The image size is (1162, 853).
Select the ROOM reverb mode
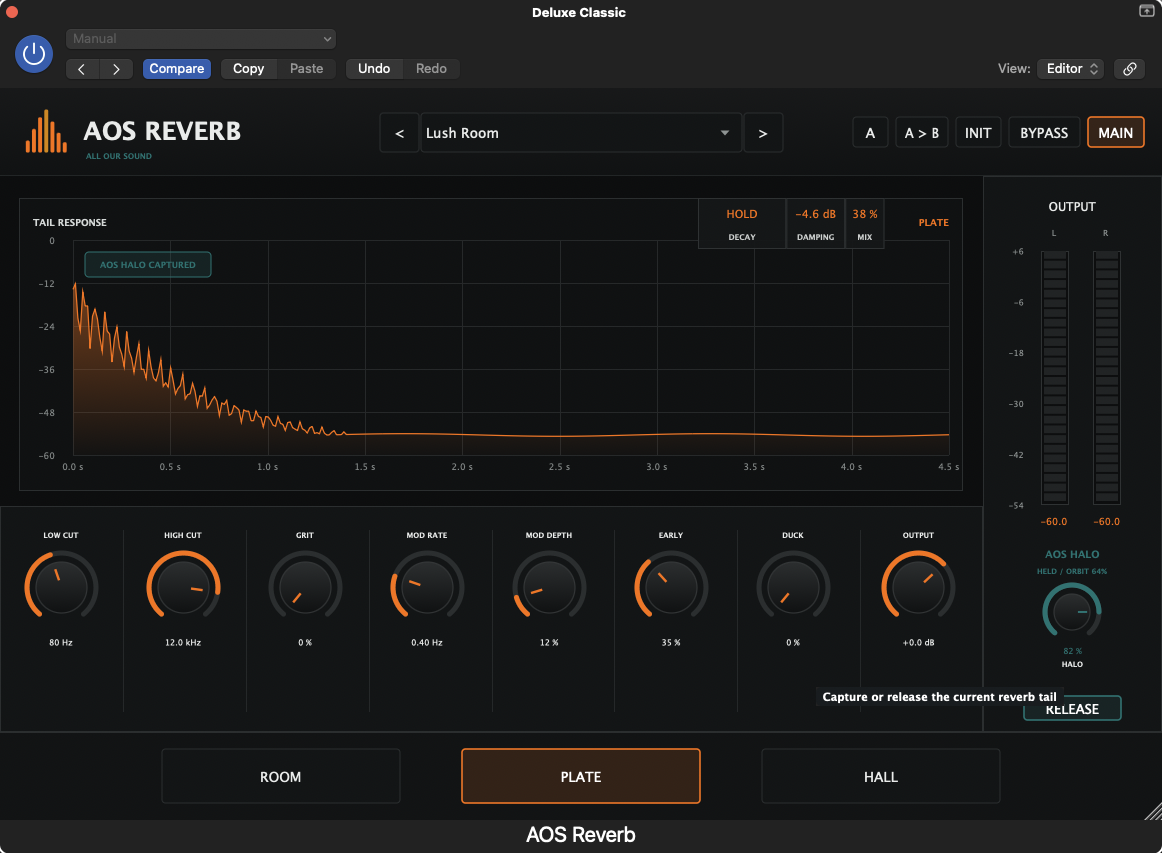[281, 777]
